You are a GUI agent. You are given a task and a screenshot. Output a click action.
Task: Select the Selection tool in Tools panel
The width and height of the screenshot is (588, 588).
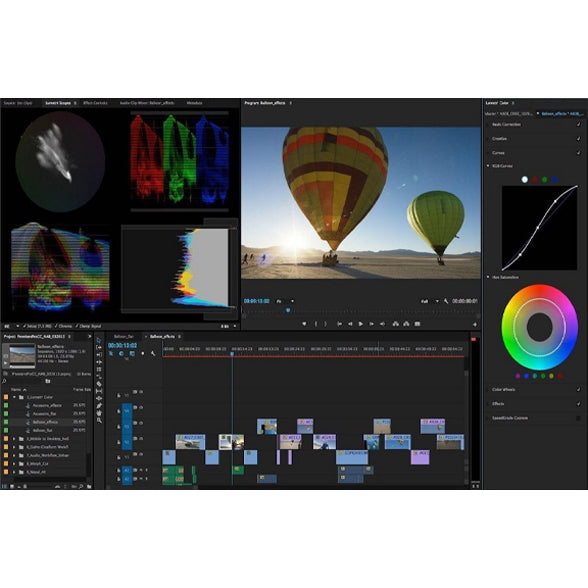coord(99,340)
